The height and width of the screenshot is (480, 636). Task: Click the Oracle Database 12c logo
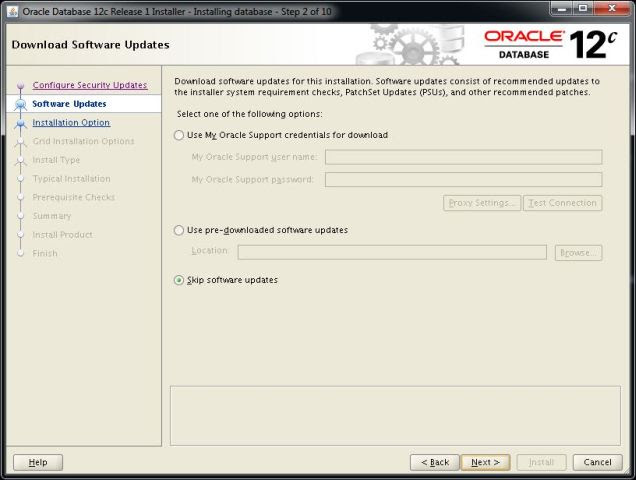click(550, 45)
